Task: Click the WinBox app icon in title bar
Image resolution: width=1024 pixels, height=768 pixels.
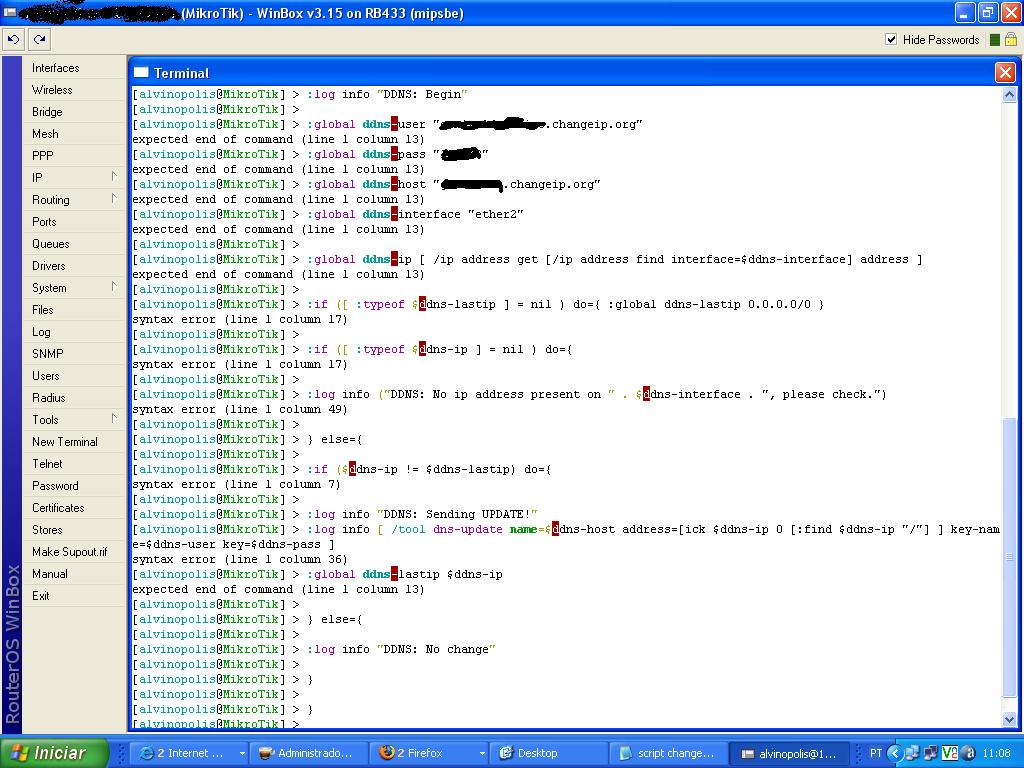Action: (10, 12)
